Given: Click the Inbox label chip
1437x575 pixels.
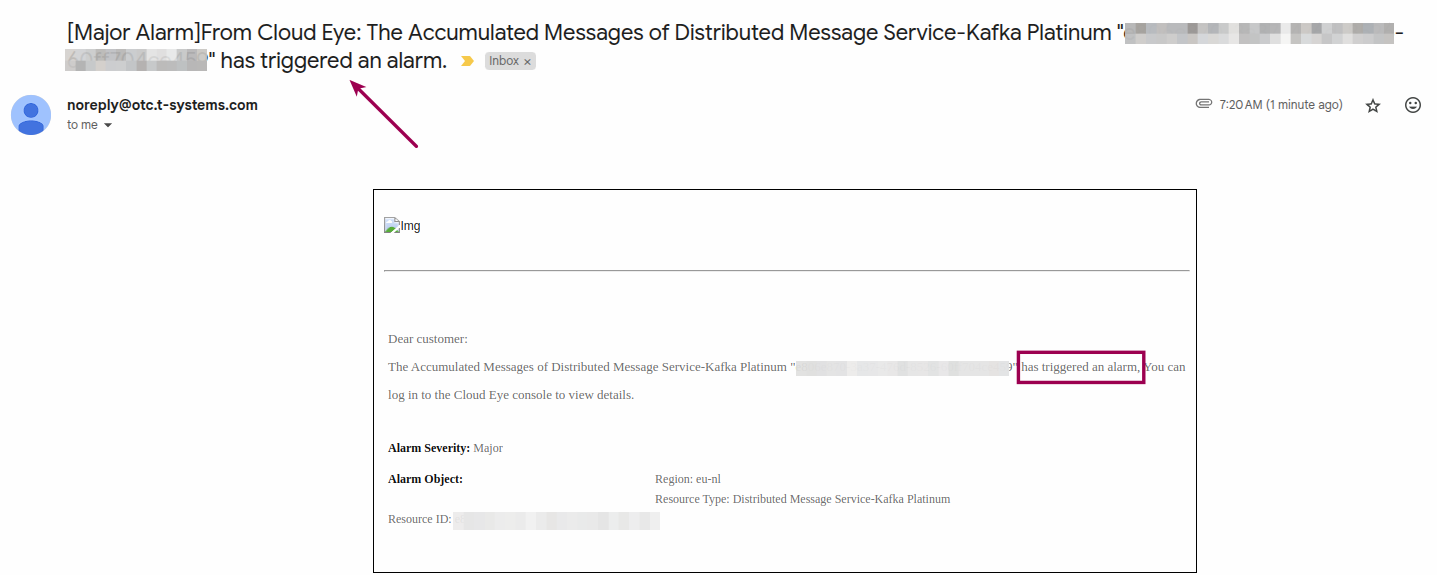Looking at the screenshot, I should pos(504,61).
